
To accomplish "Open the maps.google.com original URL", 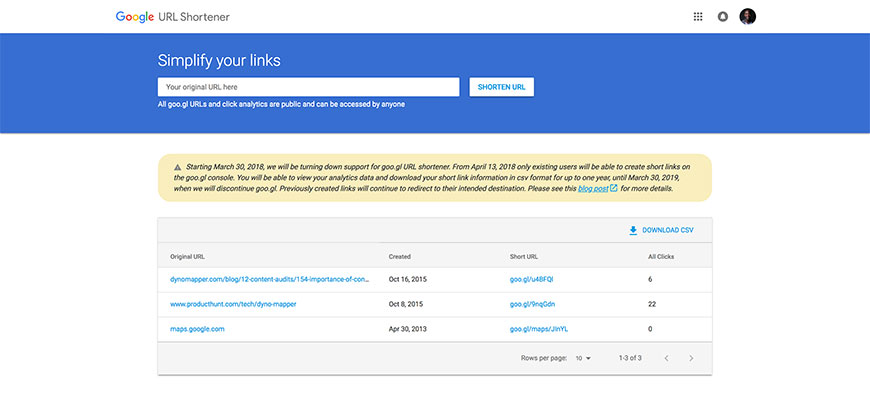I will tap(197, 329).
